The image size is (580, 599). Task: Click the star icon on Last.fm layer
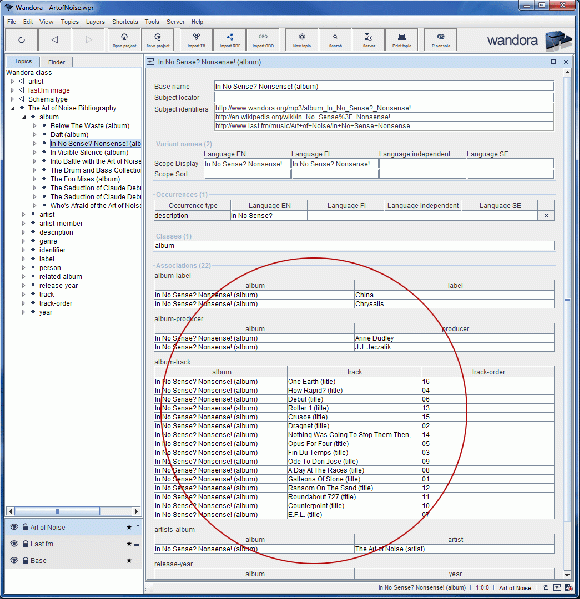coord(129,544)
